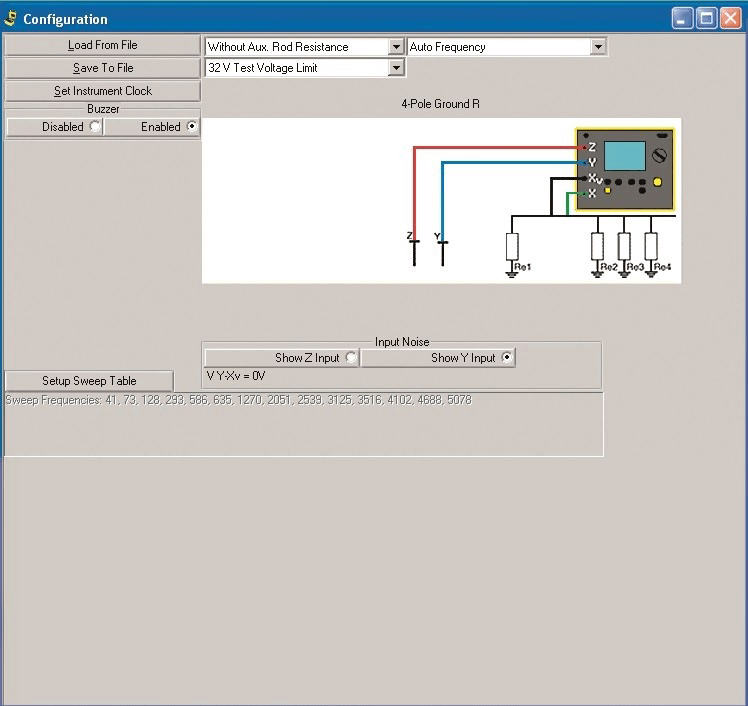The height and width of the screenshot is (706, 748).
Task: Click the Configuration app icon in title bar
Action: coord(11,19)
